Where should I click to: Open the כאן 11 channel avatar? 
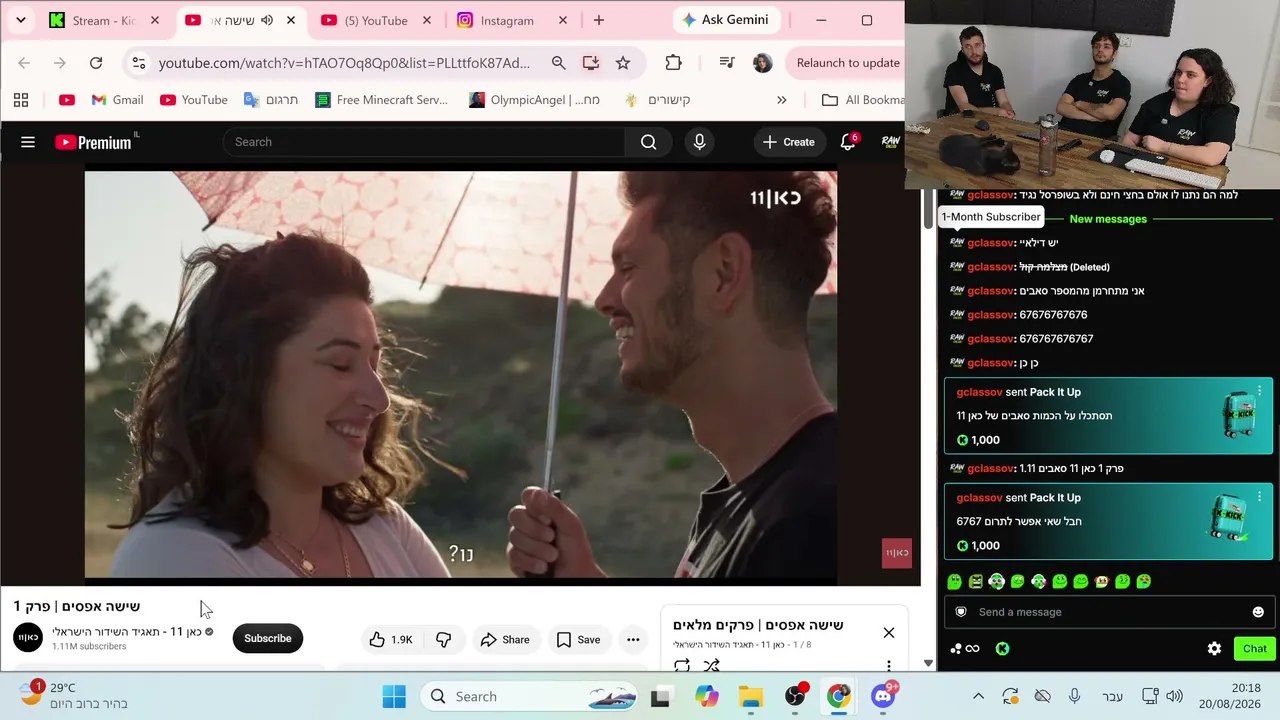pos(28,638)
